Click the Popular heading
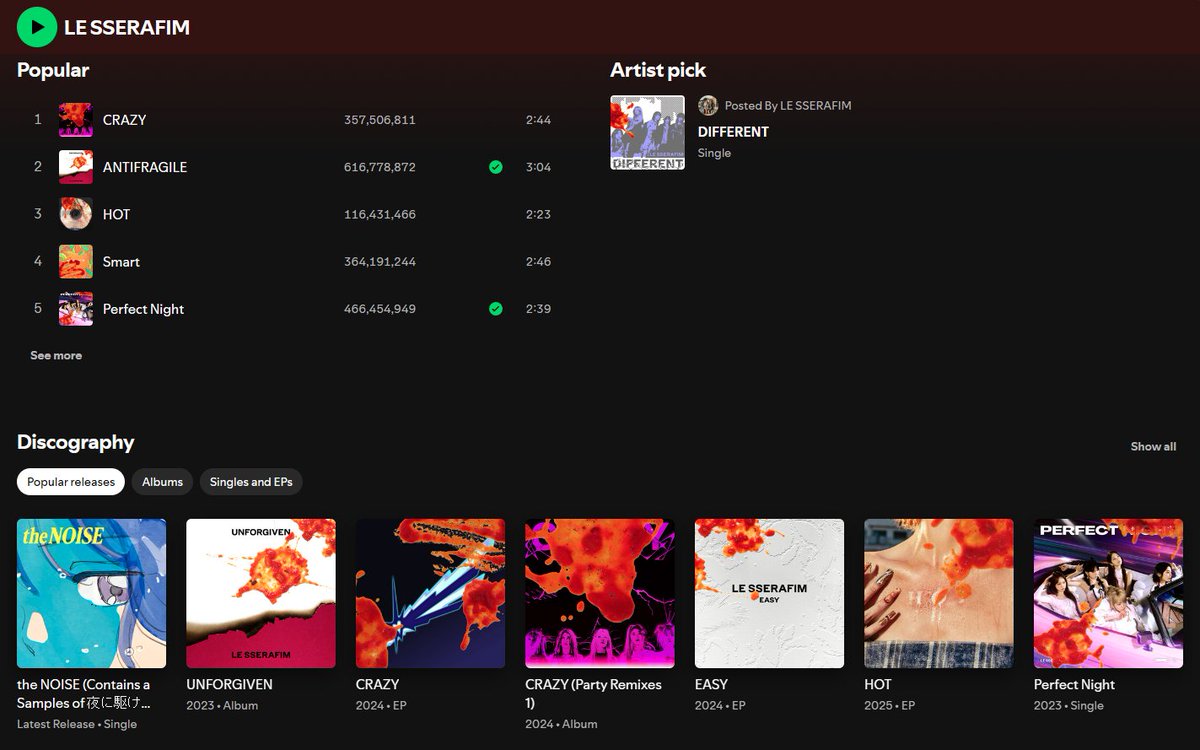 [x=53, y=70]
